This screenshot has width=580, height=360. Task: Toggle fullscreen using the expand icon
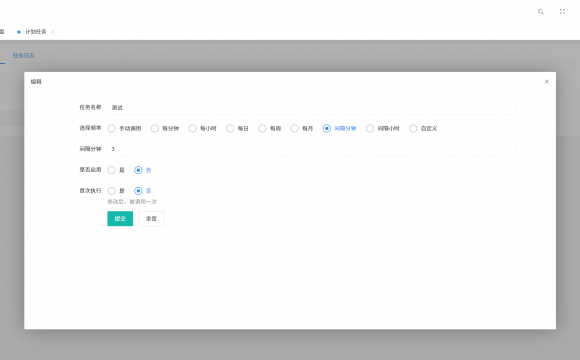(x=562, y=11)
